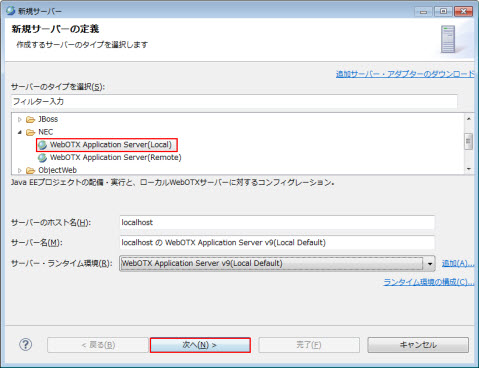Expand the JBoss tree node
The width and height of the screenshot is (479, 368).
click(x=20, y=119)
